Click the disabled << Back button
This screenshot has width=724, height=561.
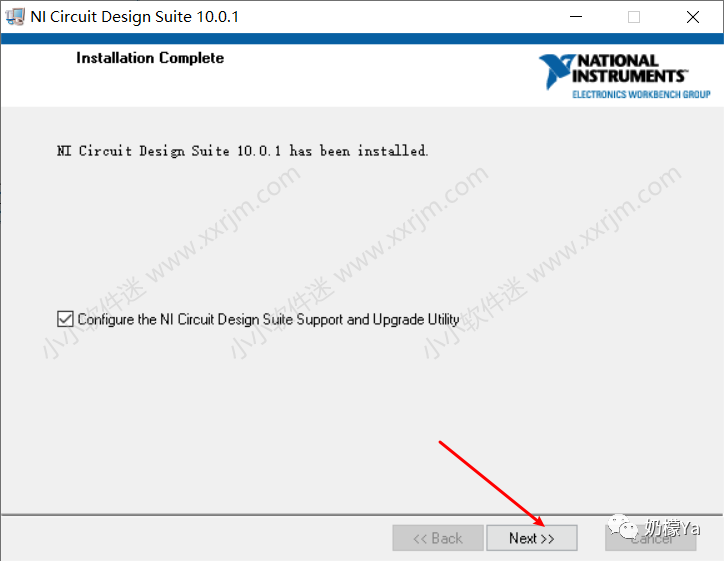click(x=438, y=538)
